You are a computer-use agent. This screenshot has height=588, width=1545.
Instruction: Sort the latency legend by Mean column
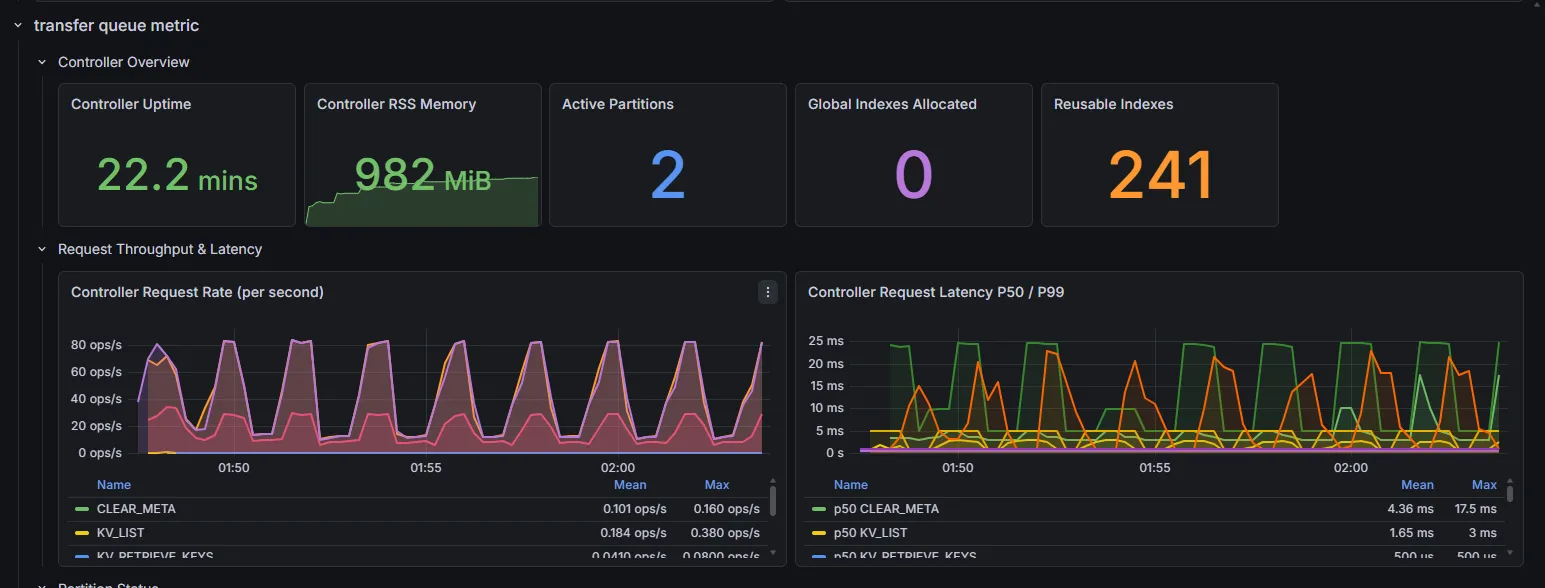[x=1417, y=484]
